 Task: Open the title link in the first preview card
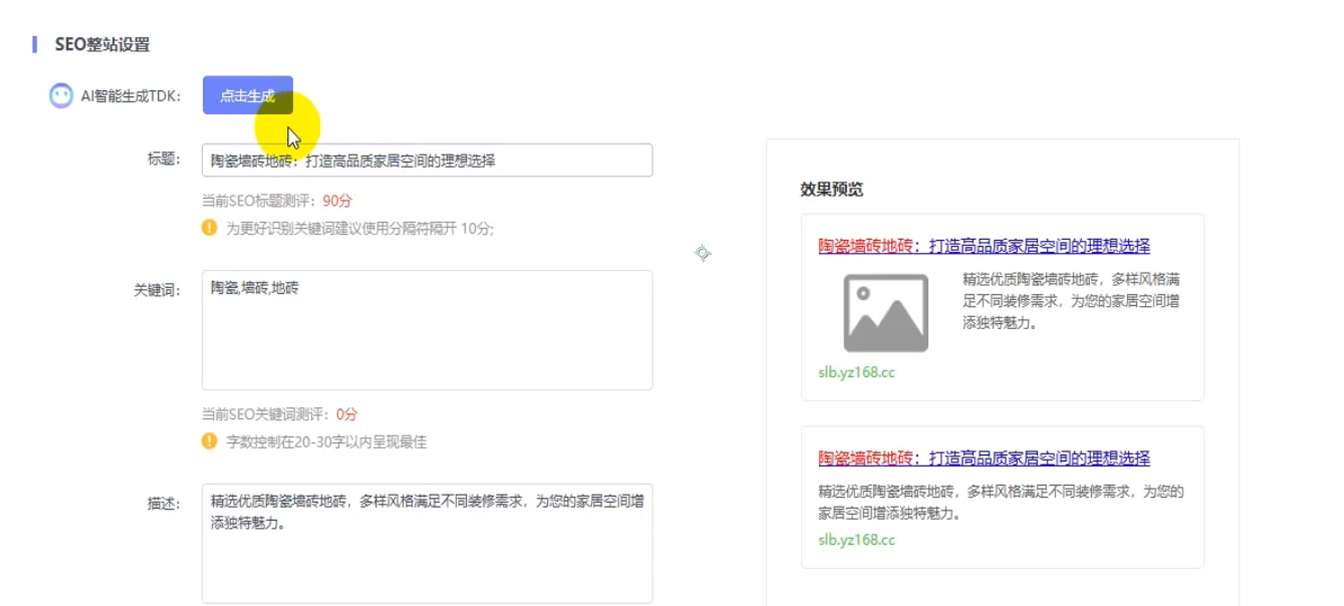pos(984,246)
